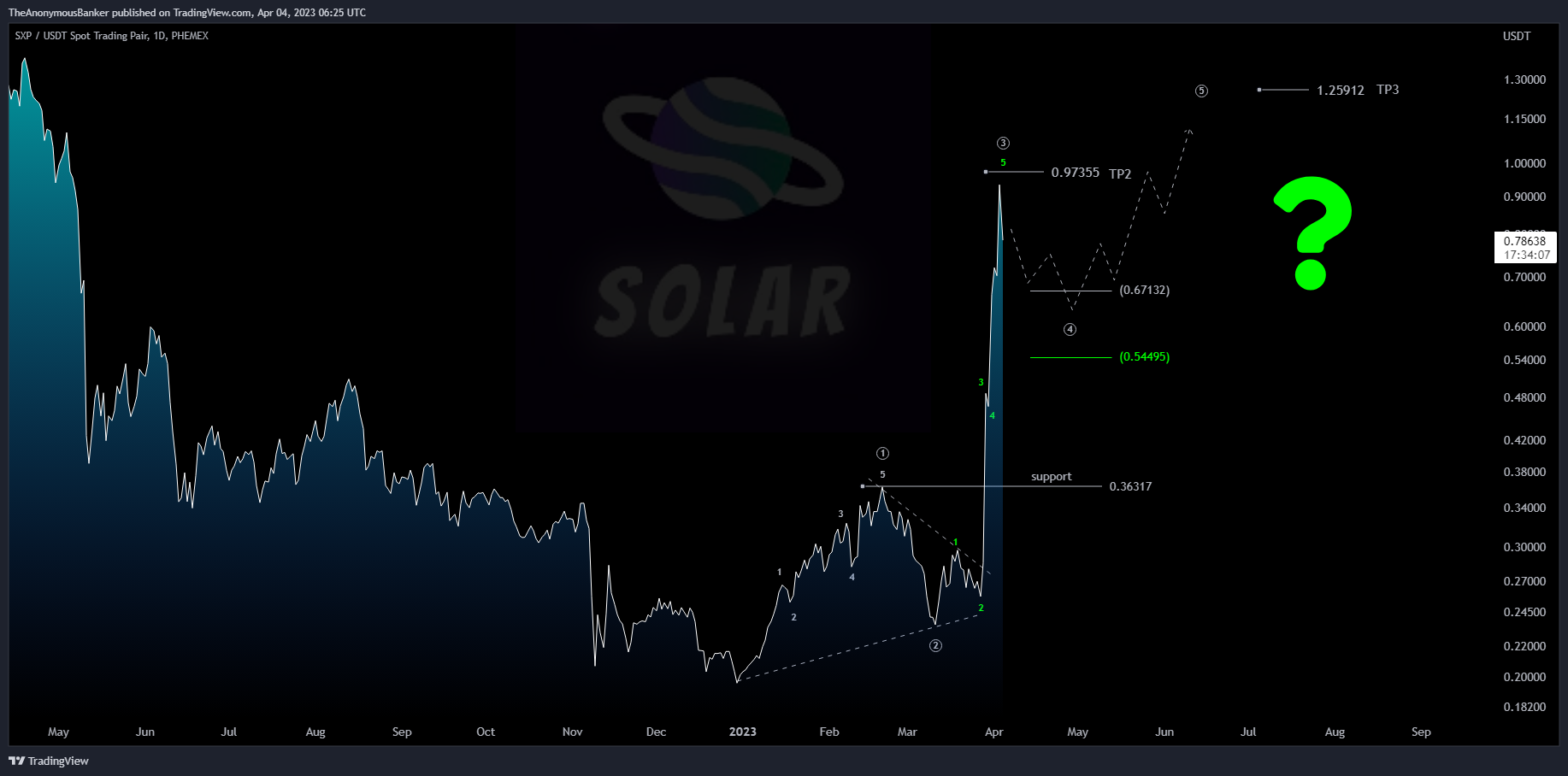Click the Oct label on time axis
1568x776 pixels.
pyautogui.click(x=486, y=732)
